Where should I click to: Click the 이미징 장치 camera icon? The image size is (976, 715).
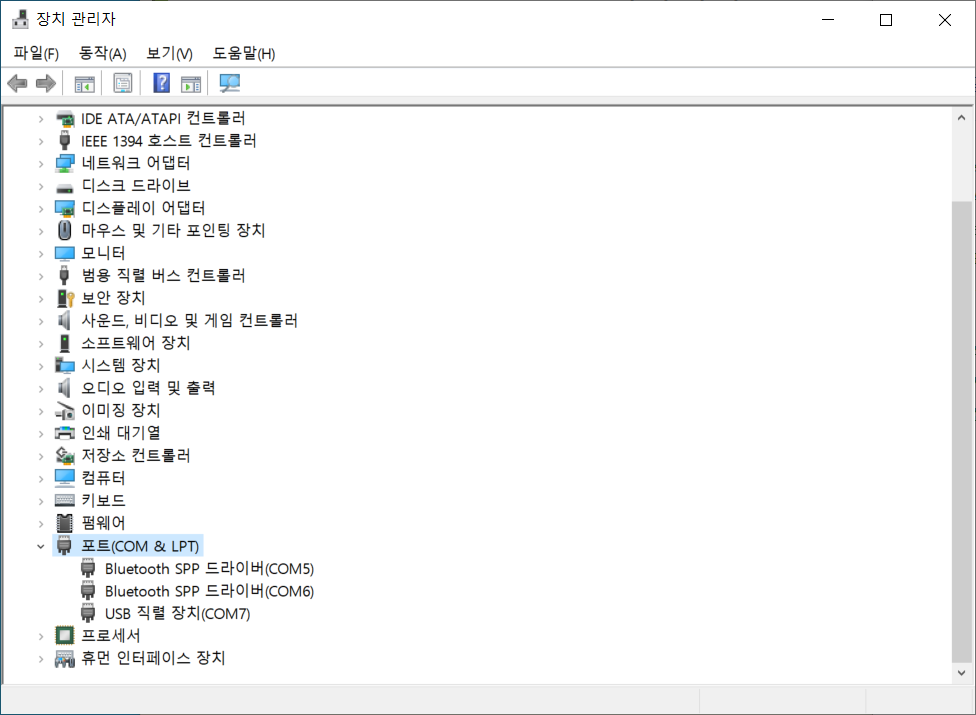tap(65, 411)
